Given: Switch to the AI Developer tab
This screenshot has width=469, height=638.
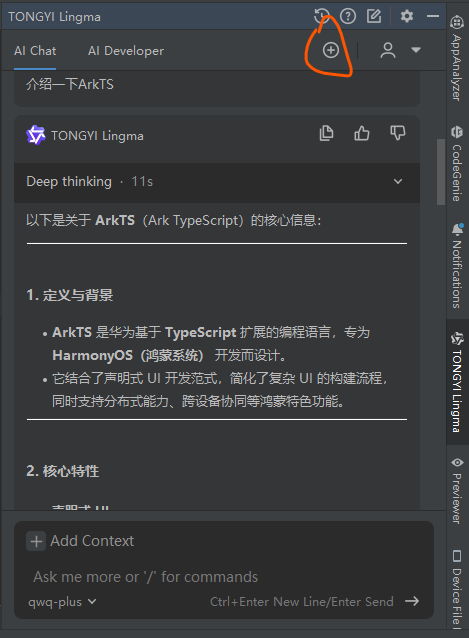Looking at the screenshot, I should coord(126,51).
